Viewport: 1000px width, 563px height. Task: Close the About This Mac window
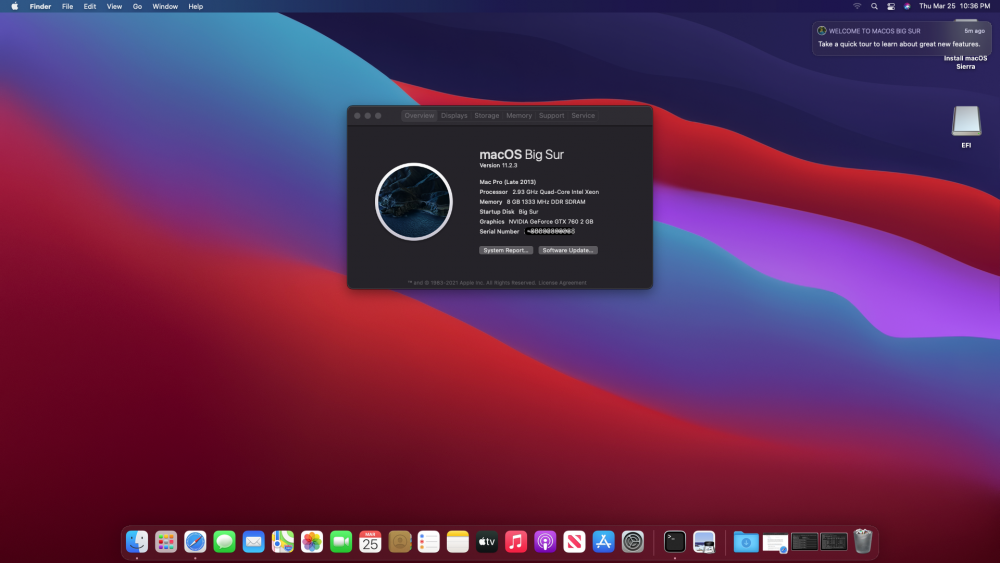357,115
